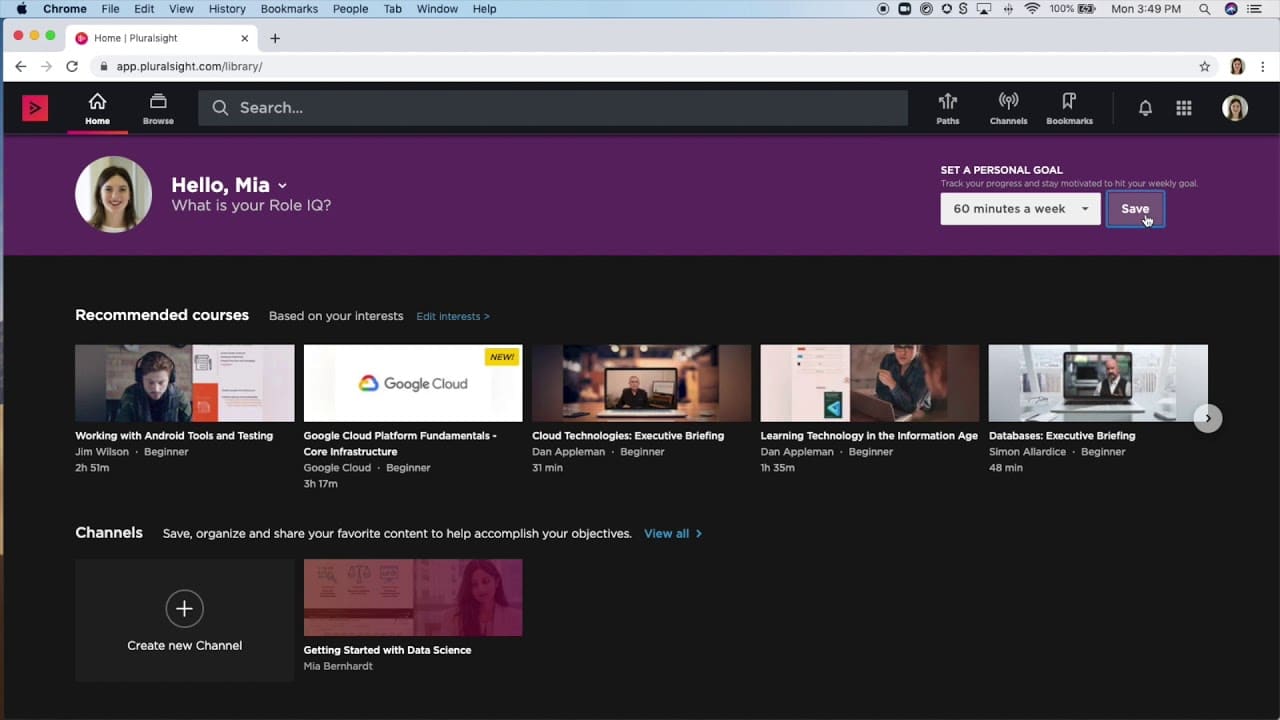Click the search magnifier icon

(x=220, y=108)
